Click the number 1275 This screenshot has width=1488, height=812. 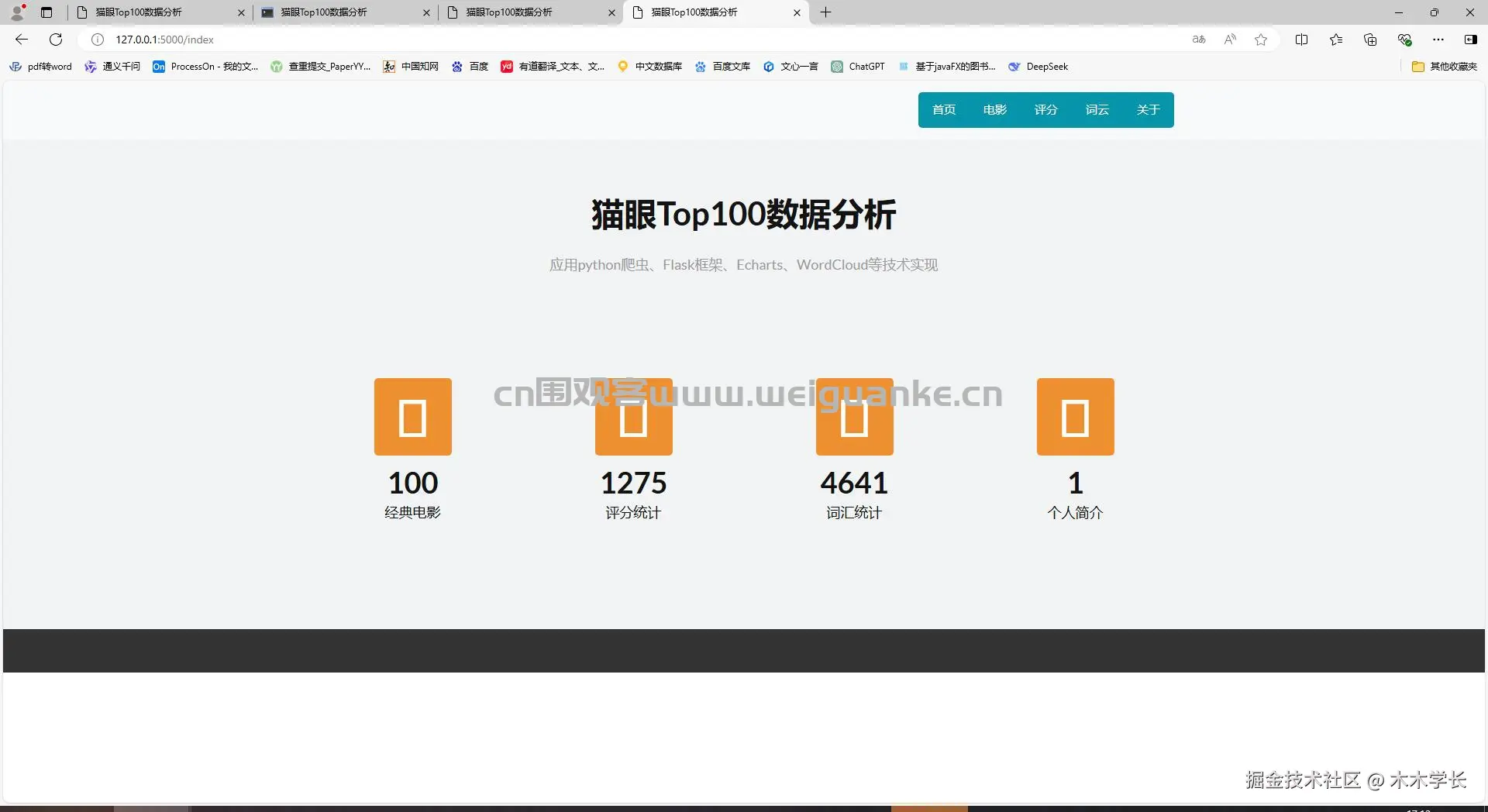[x=634, y=483]
